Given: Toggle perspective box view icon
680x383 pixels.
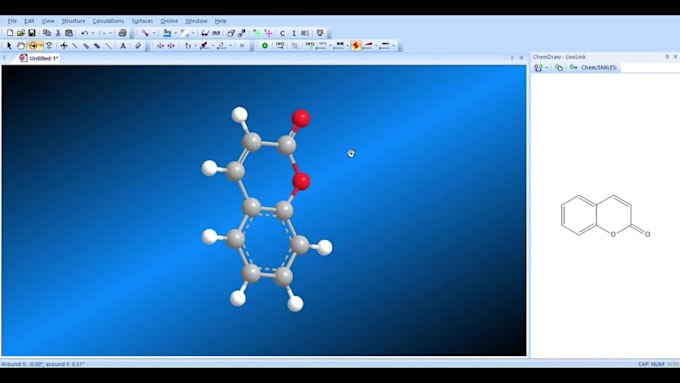Looking at the screenshot, I should (x=231, y=33).
